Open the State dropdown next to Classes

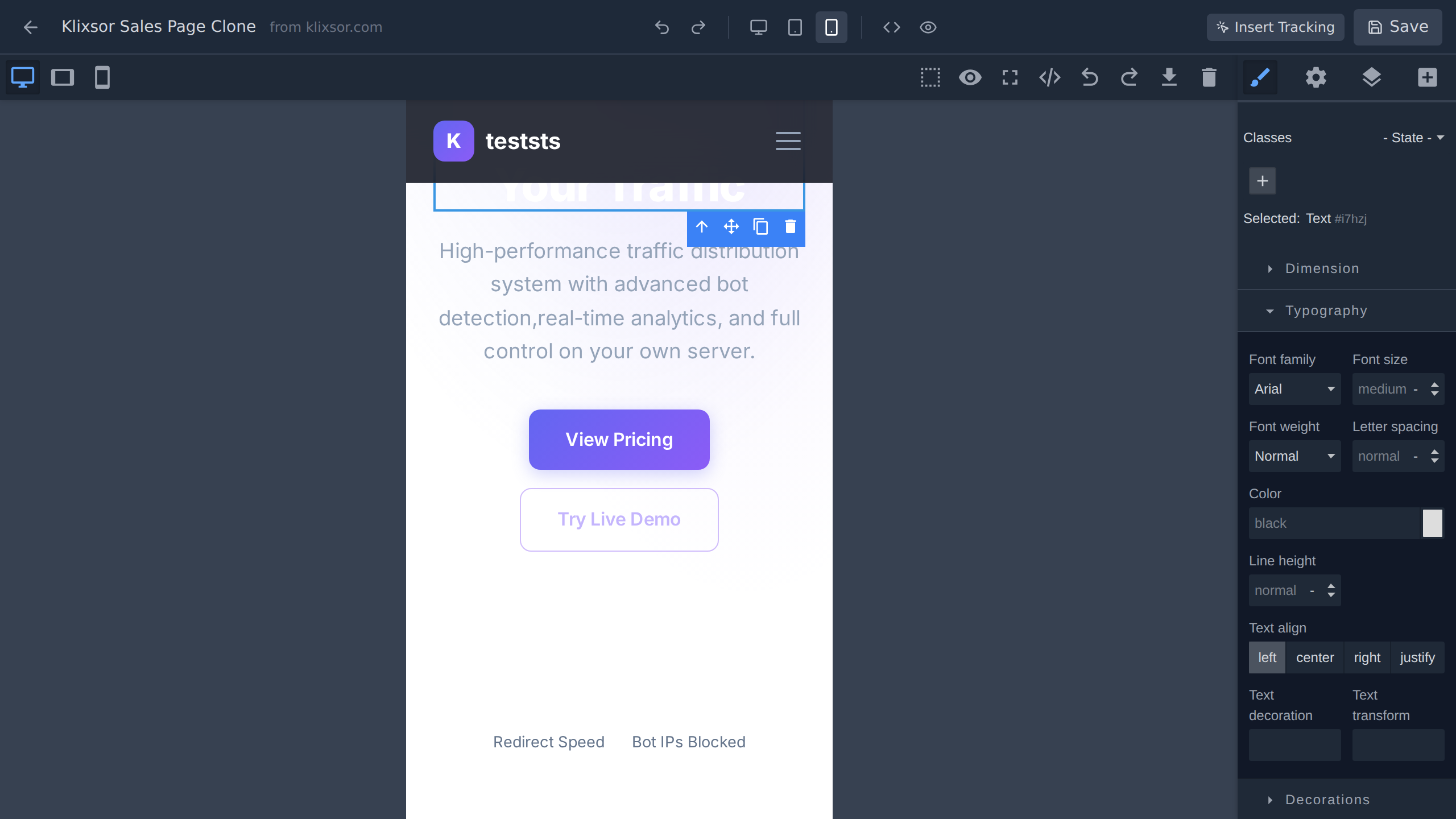tap(1413, 137)
